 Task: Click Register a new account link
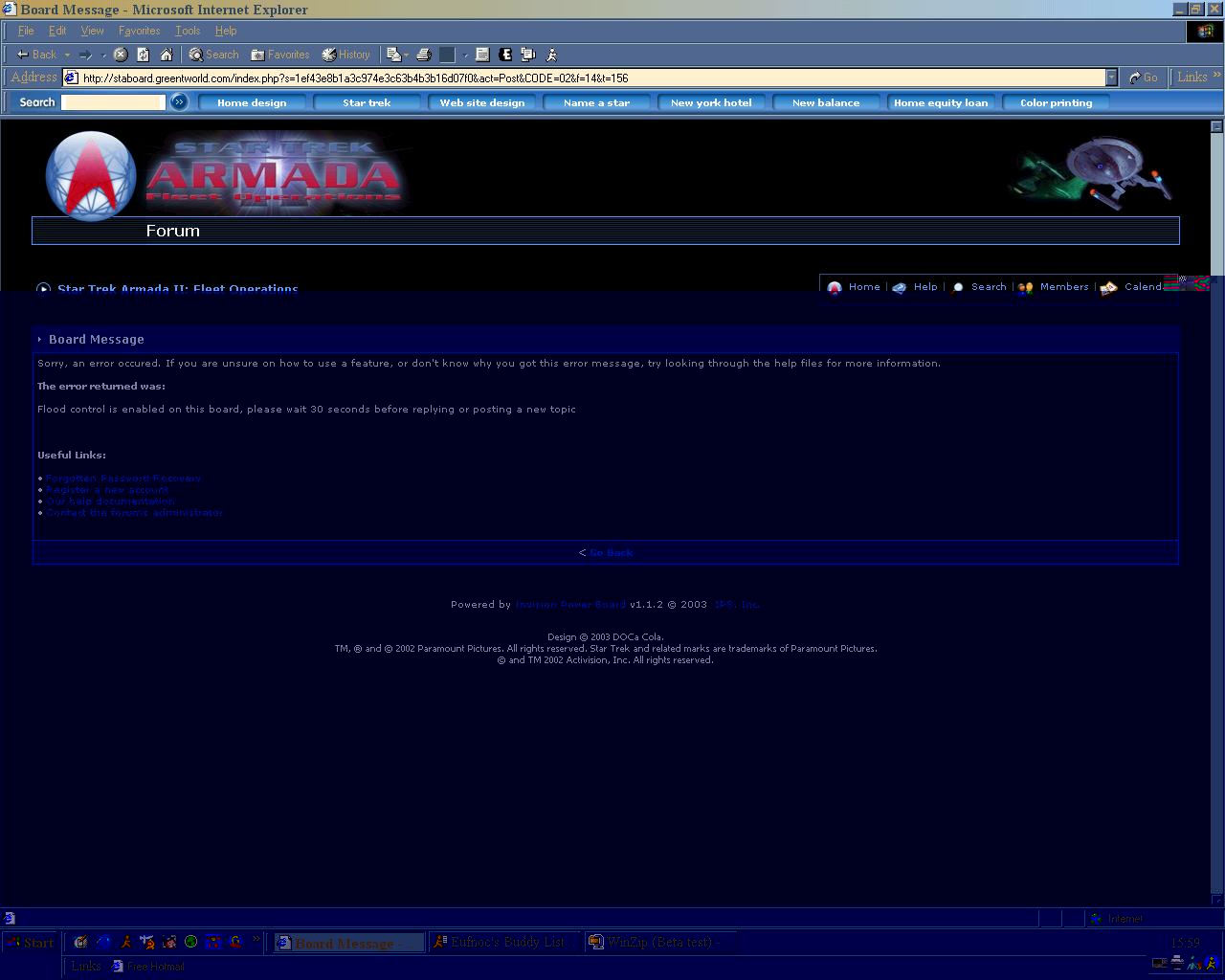pos(107,489)
